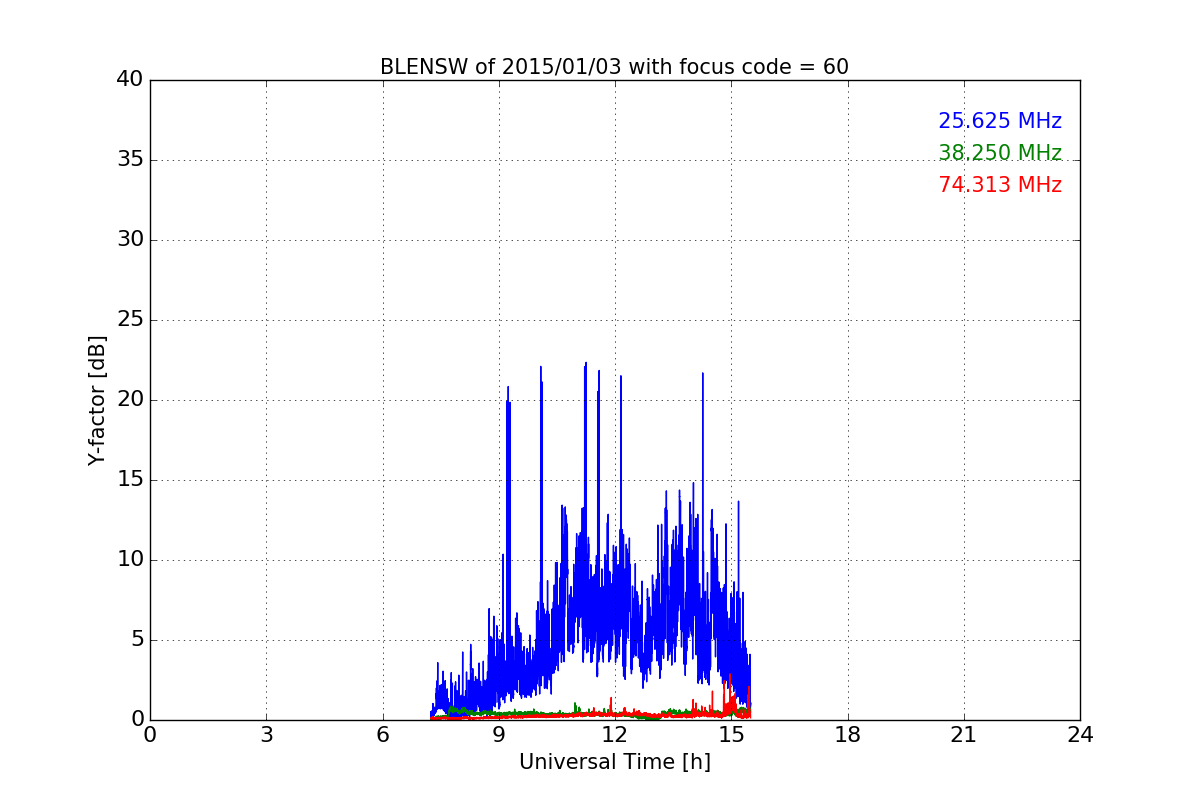Screen dimensions: 1200x800
Task: Click the x-axis tick label 15
Action: [x=731, y=735]
